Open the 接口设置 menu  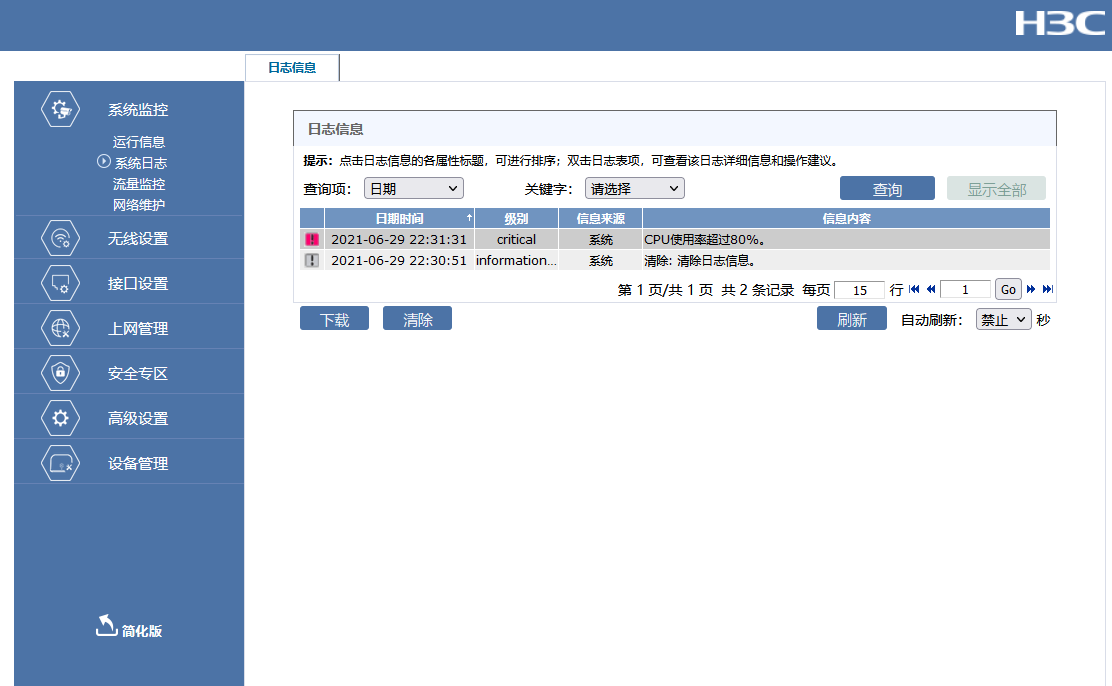(x=138, y=283)
